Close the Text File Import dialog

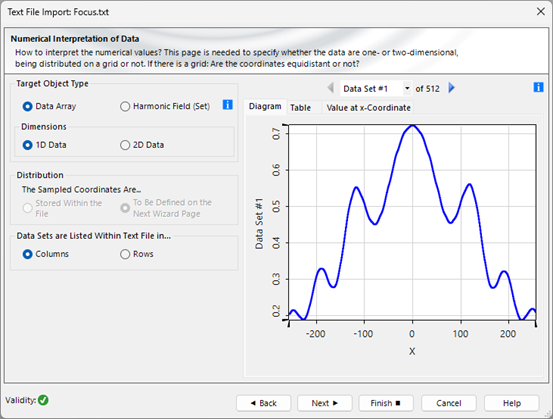(x=541, y=12)
